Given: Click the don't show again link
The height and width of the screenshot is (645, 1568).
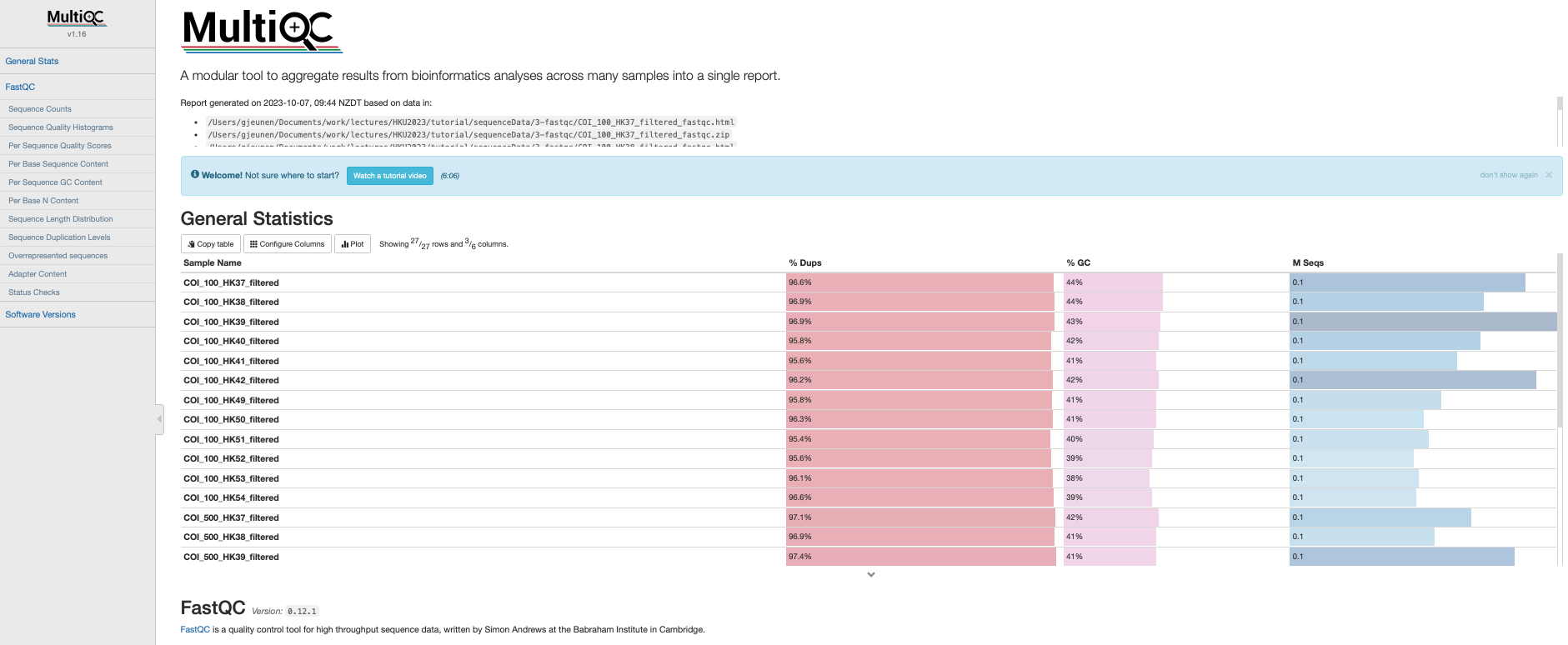Looking at the screenshot, I should 1509,175.
